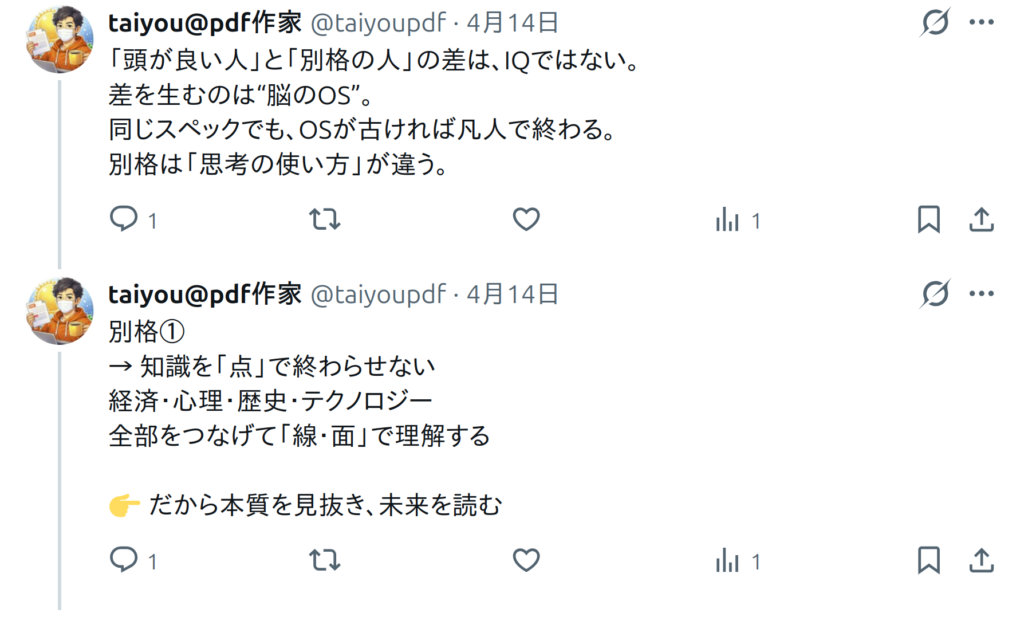
Task: Like the 別格① tweet
Action: [x=526, y=560]
